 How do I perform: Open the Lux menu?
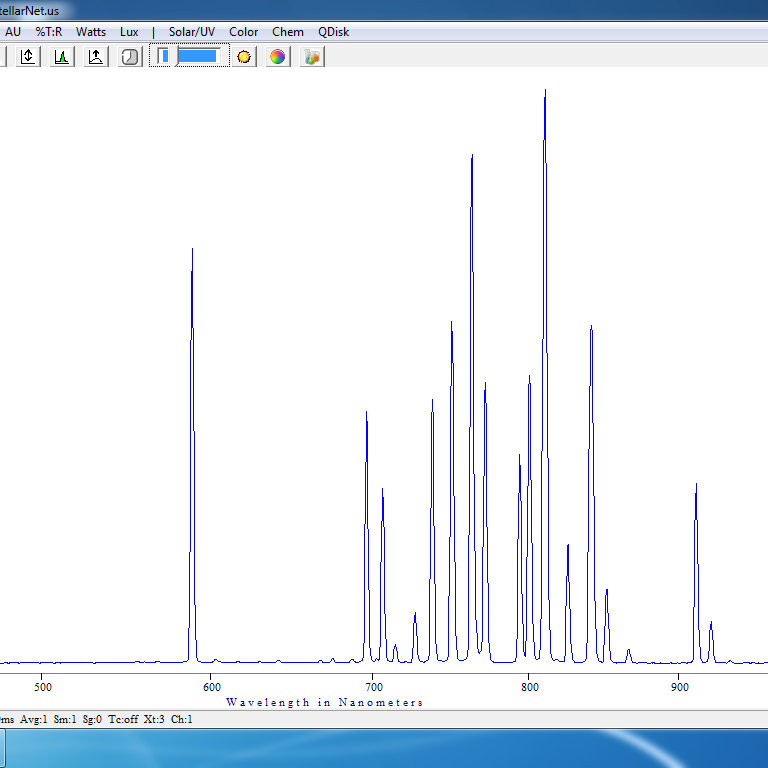tap(129, 32)
